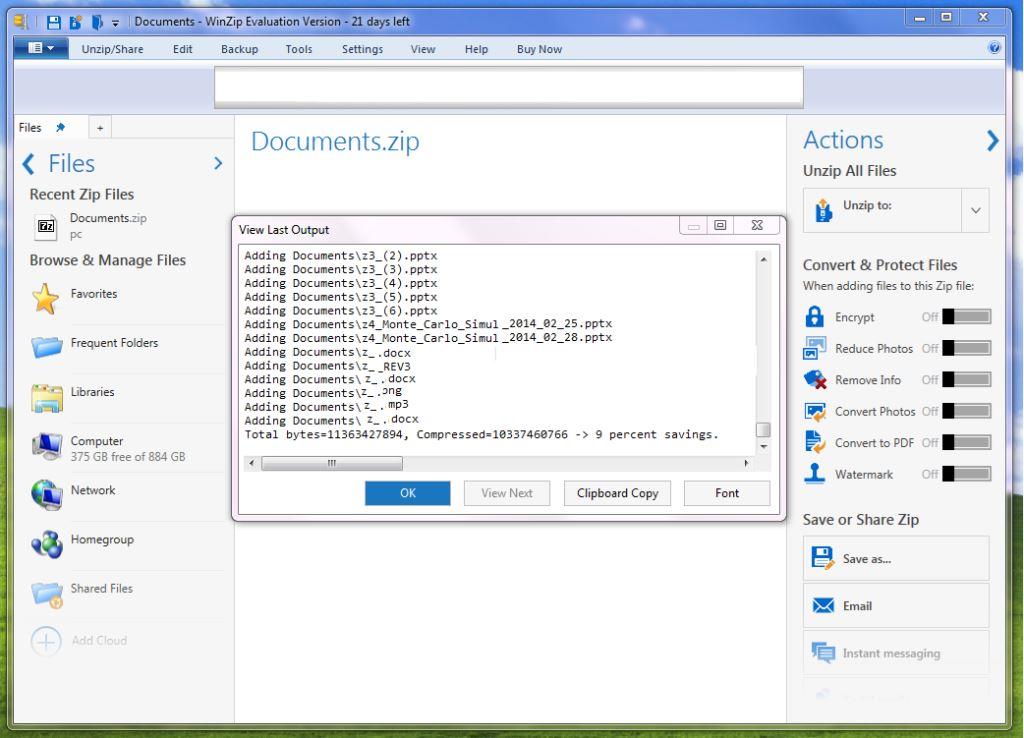This screenshot has height=738, width=1024.
Task: Open the Unzip to dropdown arrow
Action: 976,210
